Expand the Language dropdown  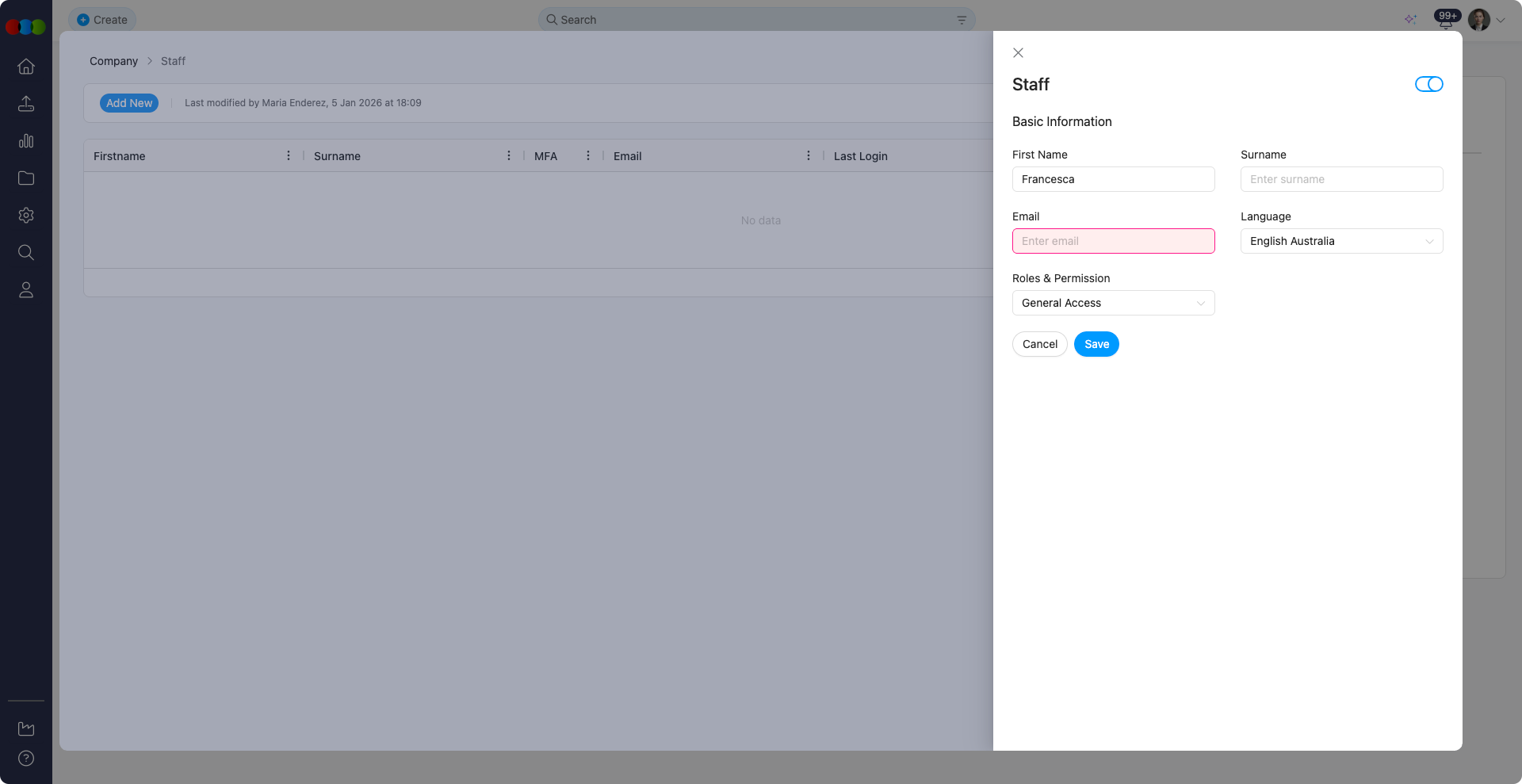pos(1341,241)
